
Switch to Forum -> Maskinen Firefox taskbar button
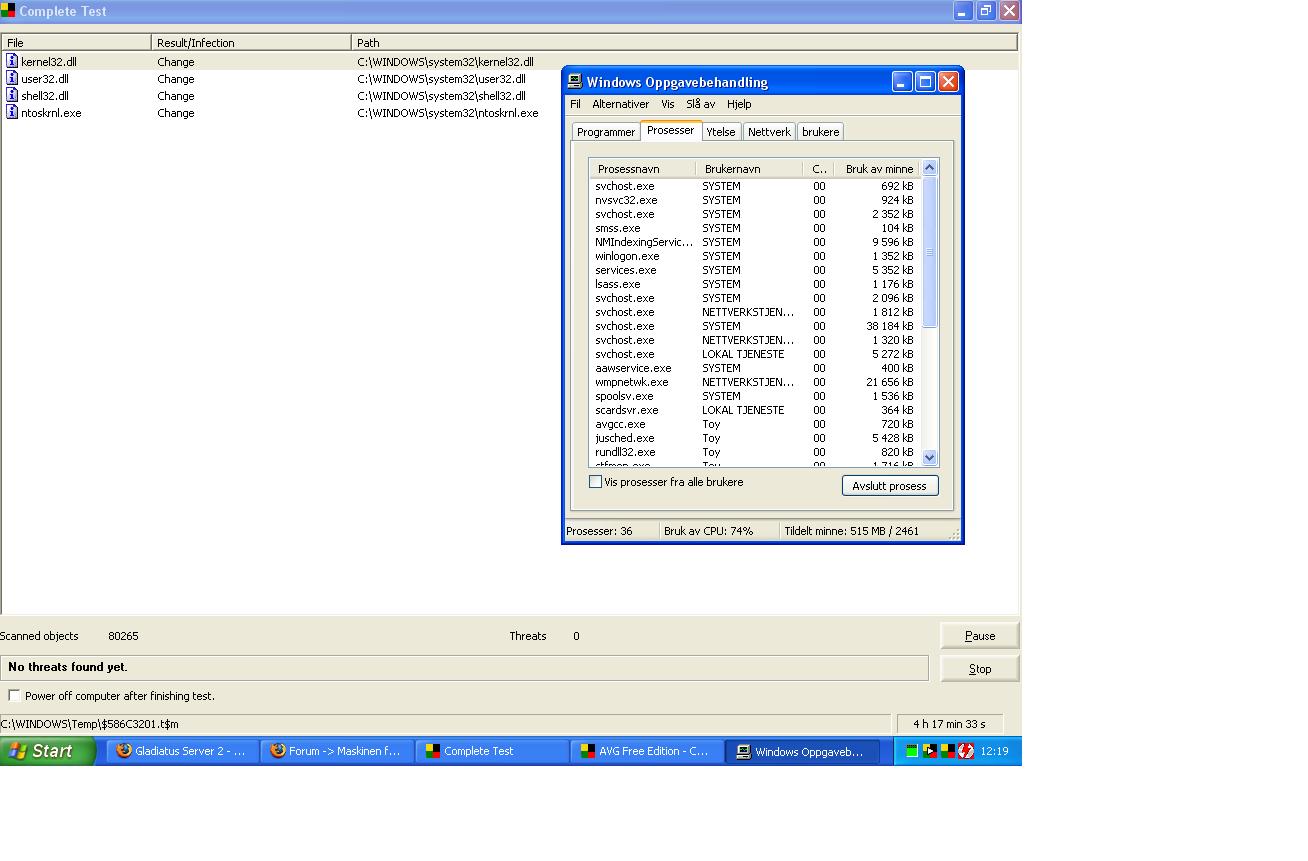337,751
